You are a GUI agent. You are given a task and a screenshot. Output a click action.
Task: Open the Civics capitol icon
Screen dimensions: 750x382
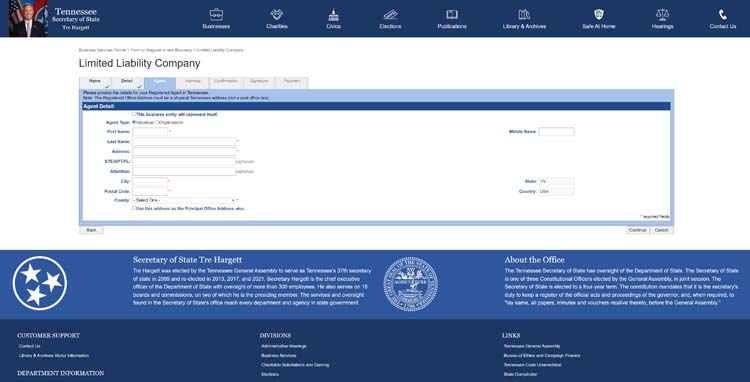[x=333, y=14]
